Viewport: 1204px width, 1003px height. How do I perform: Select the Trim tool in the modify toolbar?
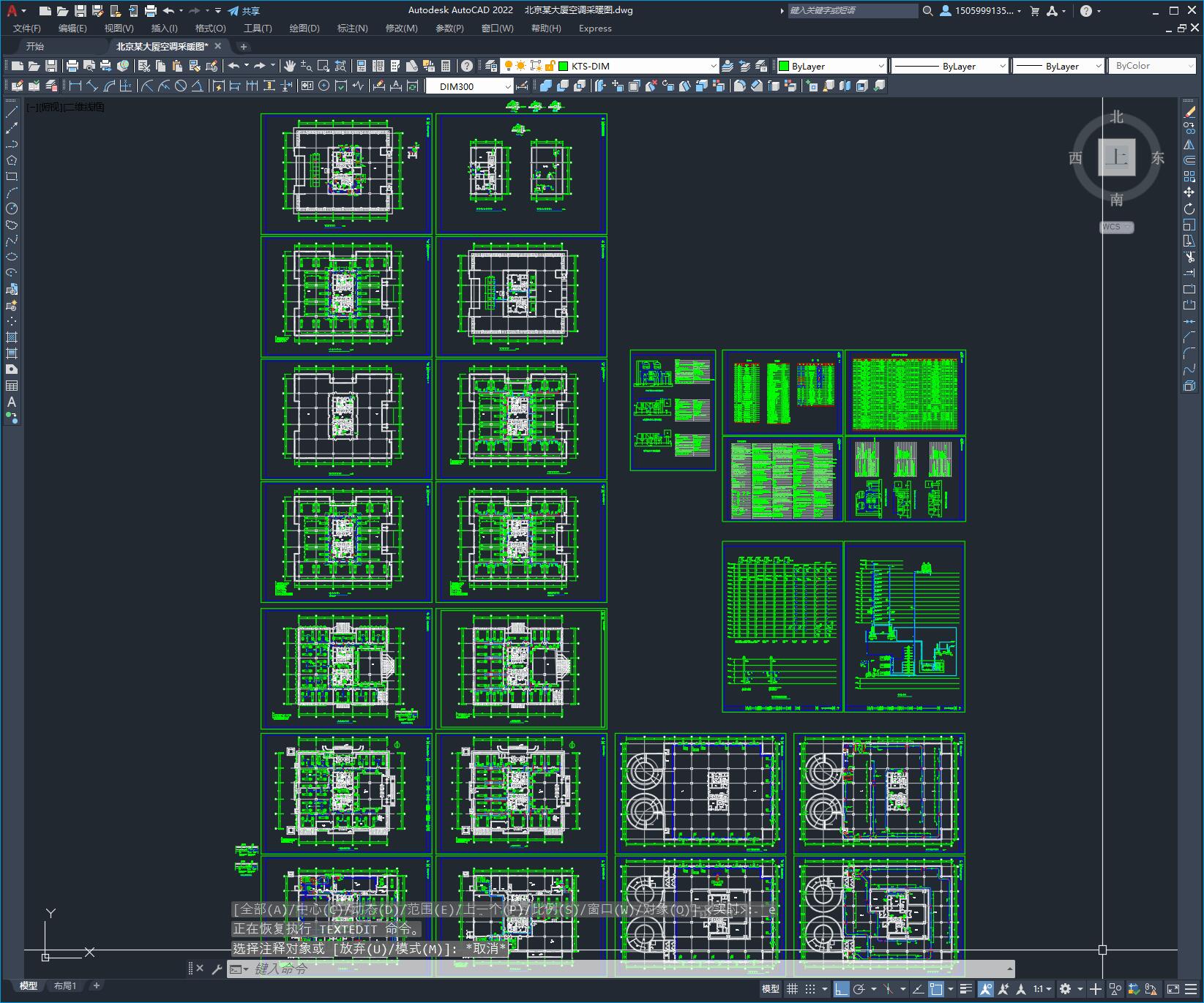(x=1189, y=257)
